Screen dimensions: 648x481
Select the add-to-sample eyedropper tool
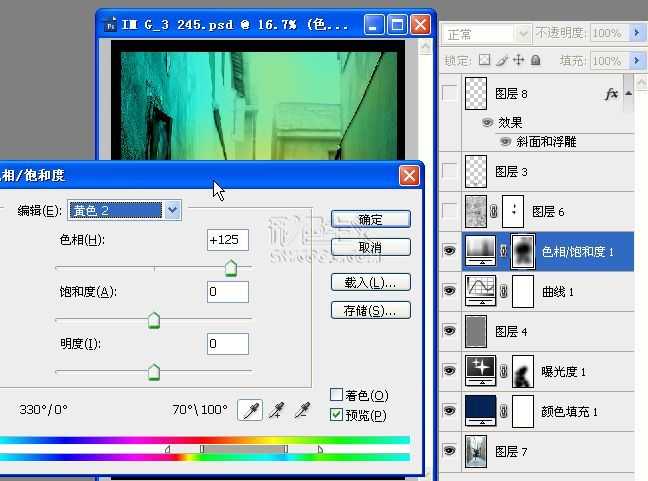pos(276,410)
